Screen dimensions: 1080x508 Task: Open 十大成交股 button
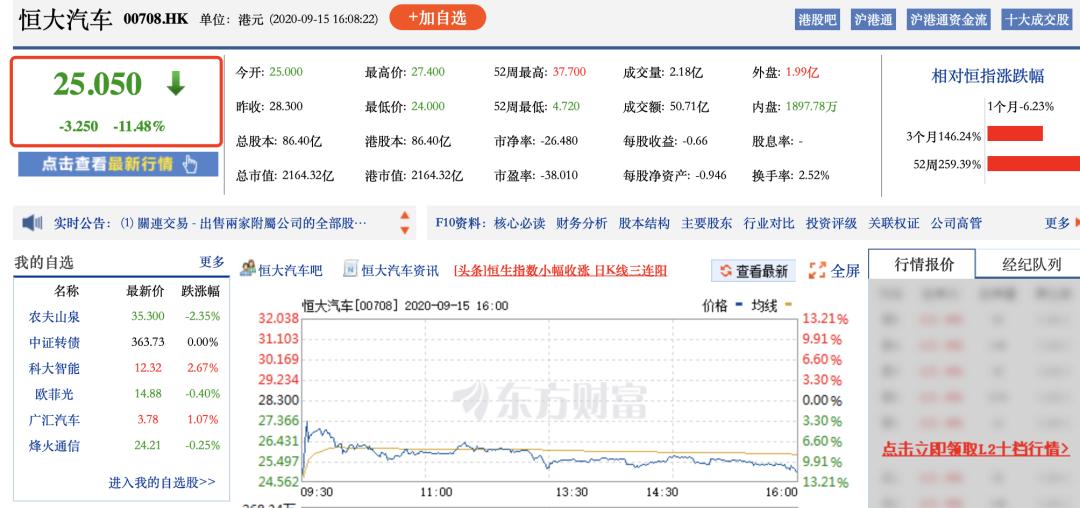[1037, 19]
